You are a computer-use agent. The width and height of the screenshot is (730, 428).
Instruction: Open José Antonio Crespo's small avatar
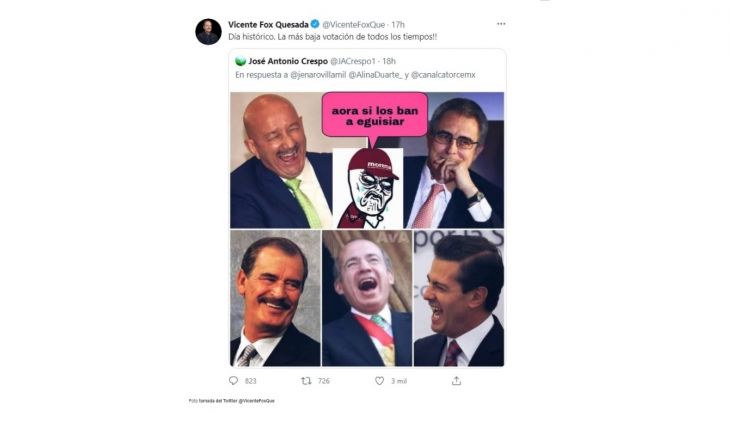(240, 60)
